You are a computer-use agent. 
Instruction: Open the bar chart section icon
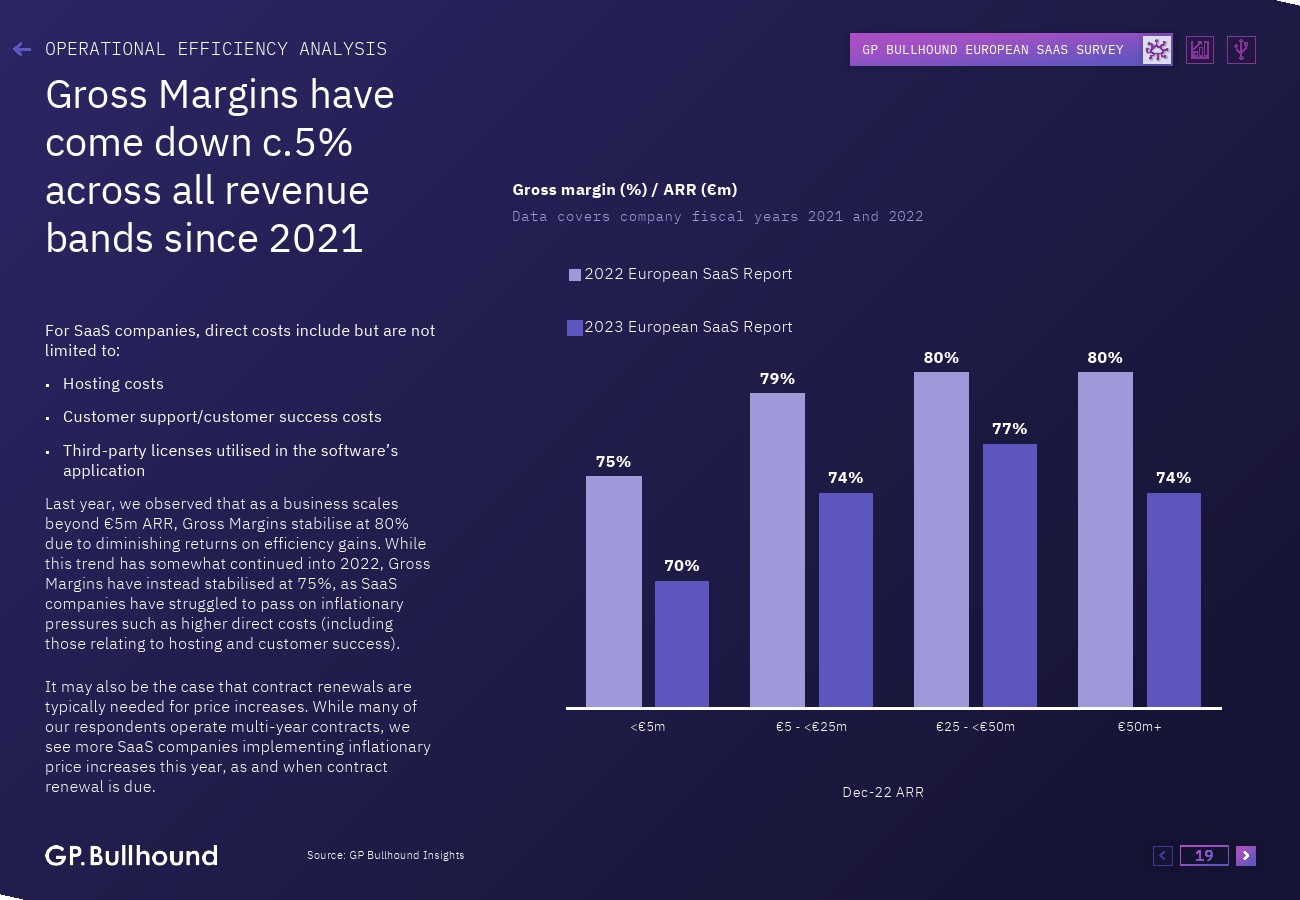(x=1200, y=50)
